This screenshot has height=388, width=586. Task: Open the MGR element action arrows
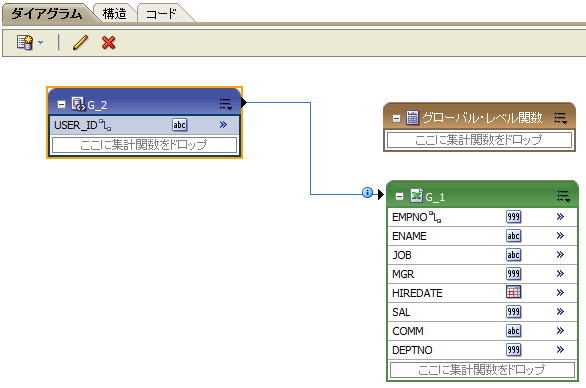click(560, 274)
